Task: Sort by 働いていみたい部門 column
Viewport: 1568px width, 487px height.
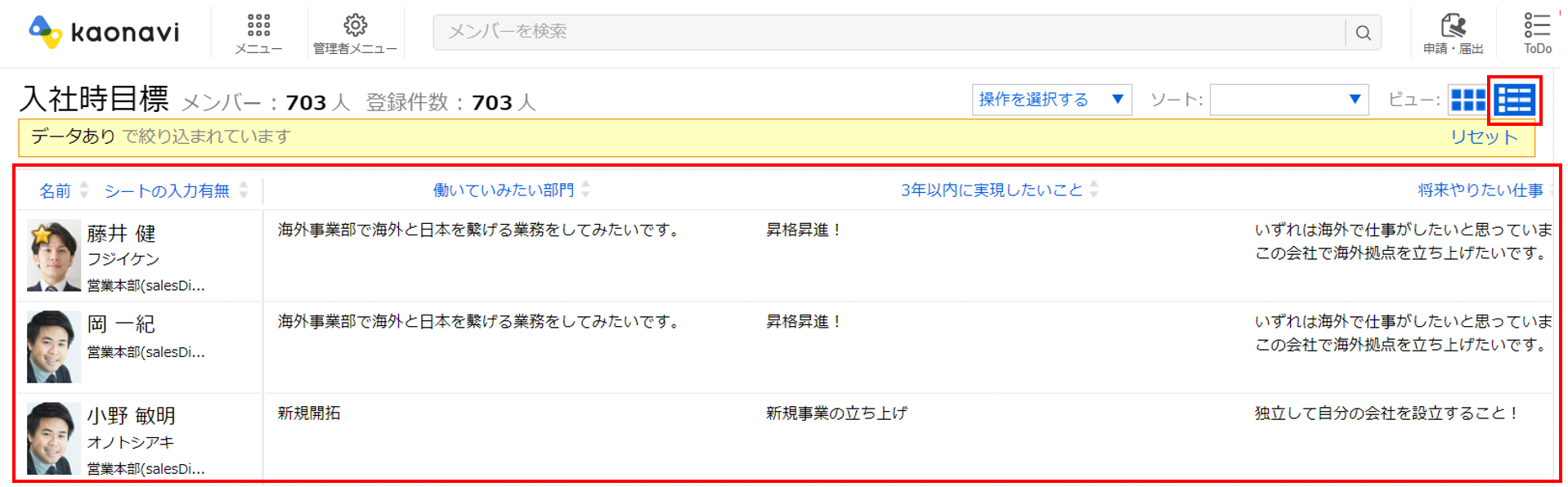Action: (504, 190)
